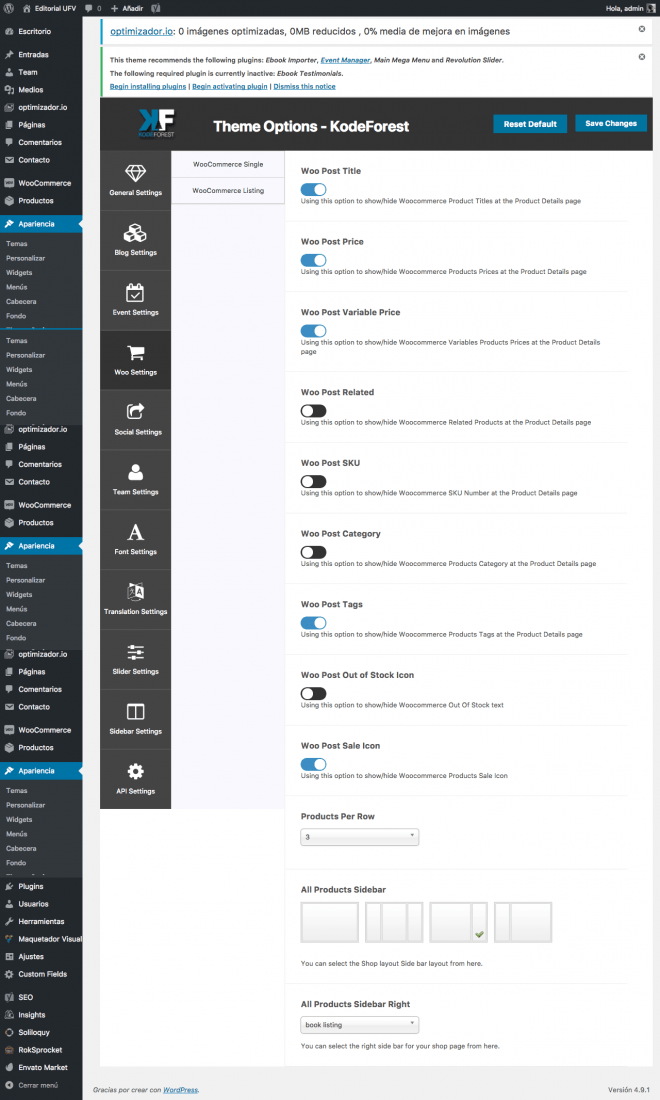Image resolution: width=660 pixels, height=1100 pixels.
Task: Select right sidebar layout thumbnail with checkmark
Action: (x=459, y=923)
